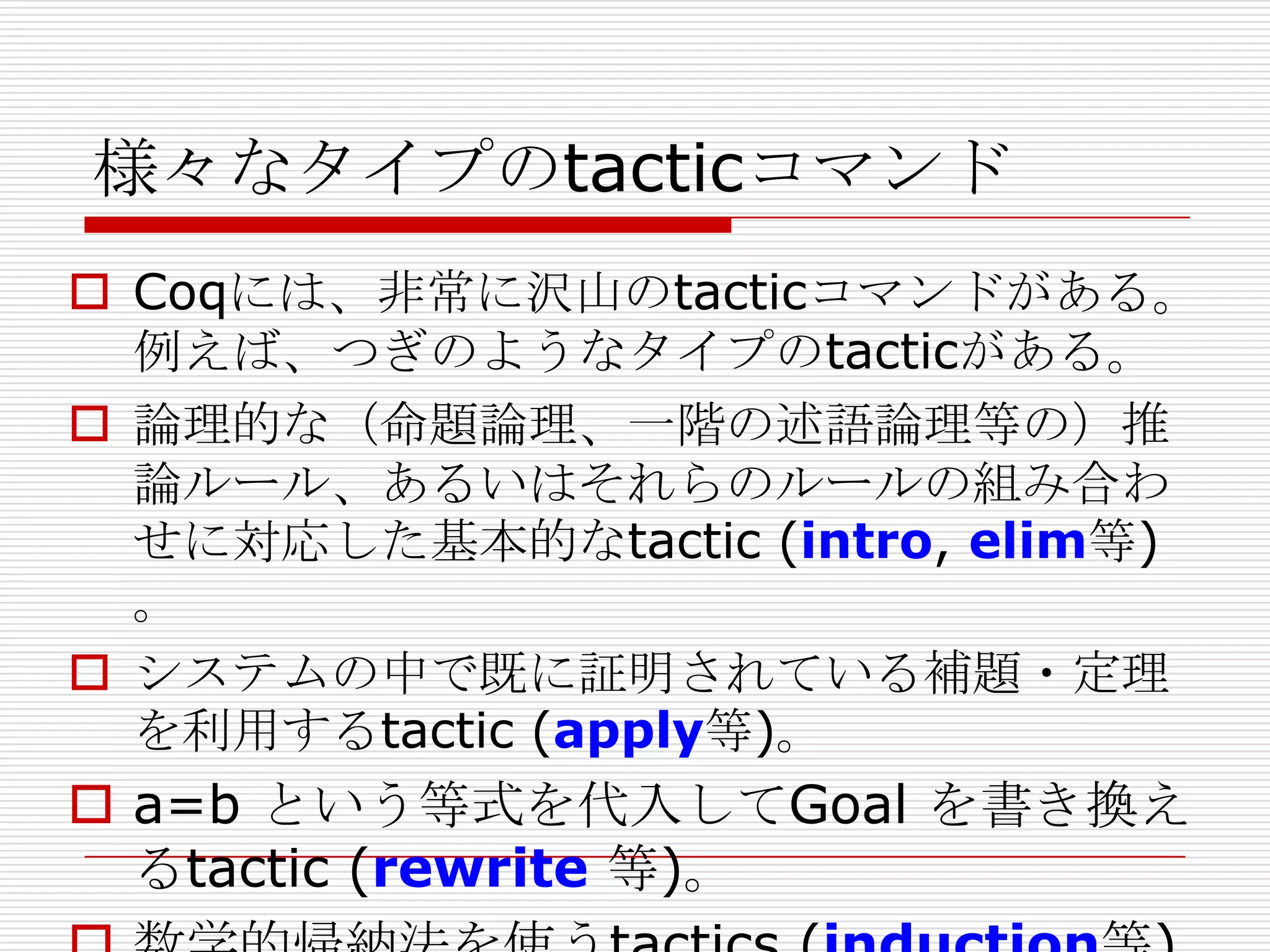Image resolution: width=1270 pixels, height=952 pixels.
Task: Click the blue word 'elim'
Action: [1027, 541]
